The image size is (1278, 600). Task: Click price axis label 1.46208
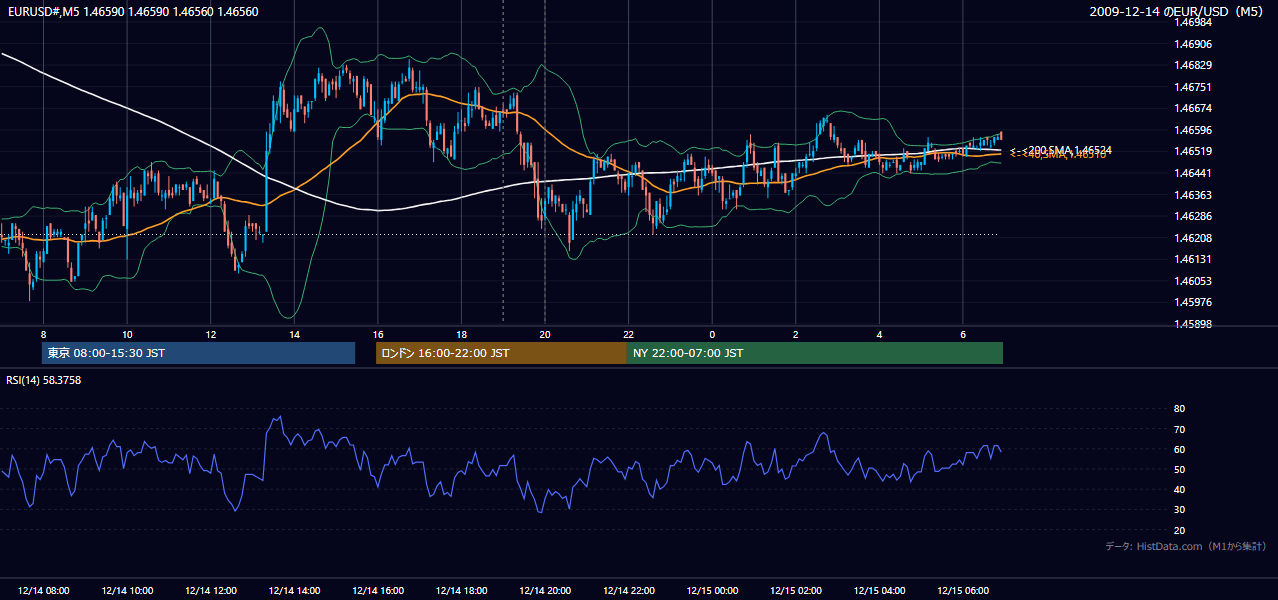pos(1192,238)
